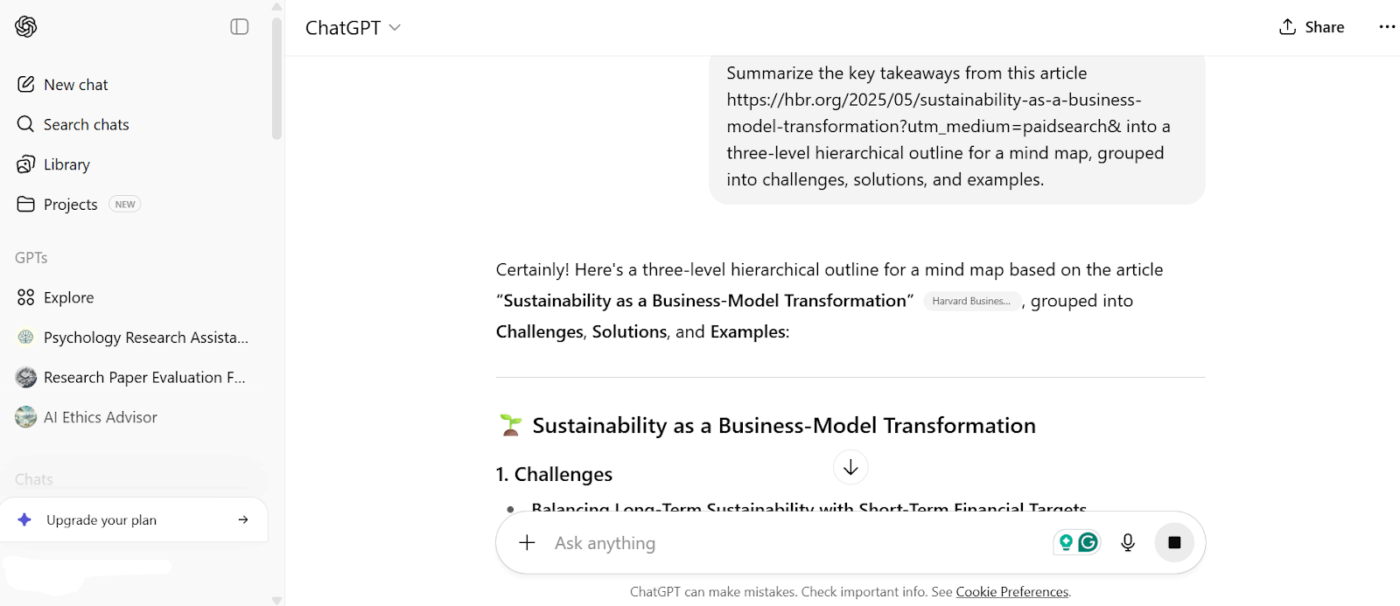Open the Projects section

tap(70, 205)
